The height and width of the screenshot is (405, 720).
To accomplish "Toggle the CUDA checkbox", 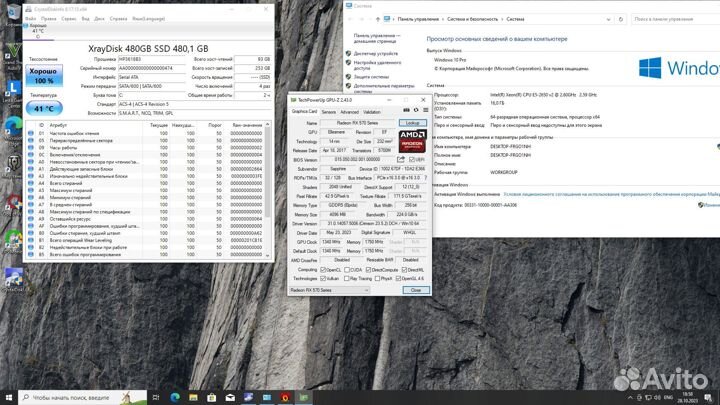I will pyautogui.click(x=347, y=270).
